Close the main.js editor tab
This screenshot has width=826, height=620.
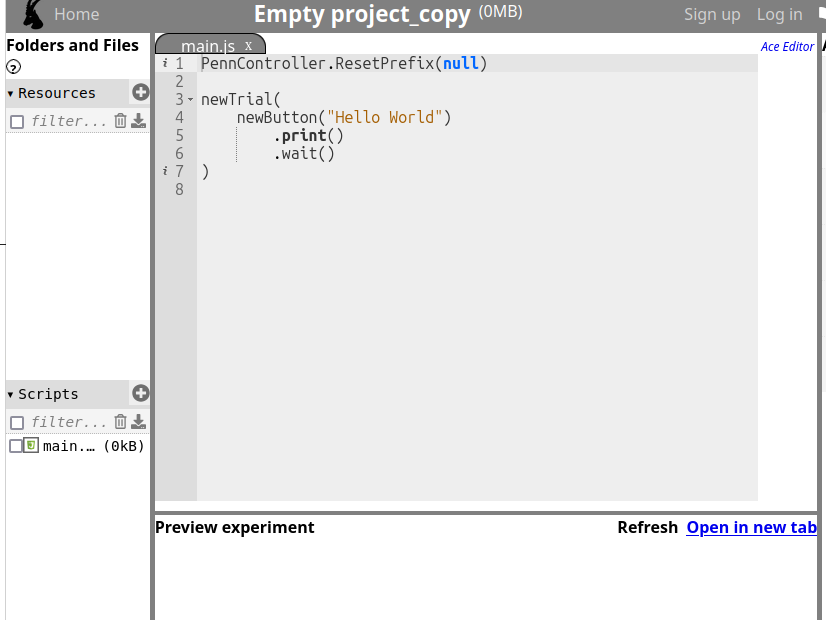[x=248, y=46]
